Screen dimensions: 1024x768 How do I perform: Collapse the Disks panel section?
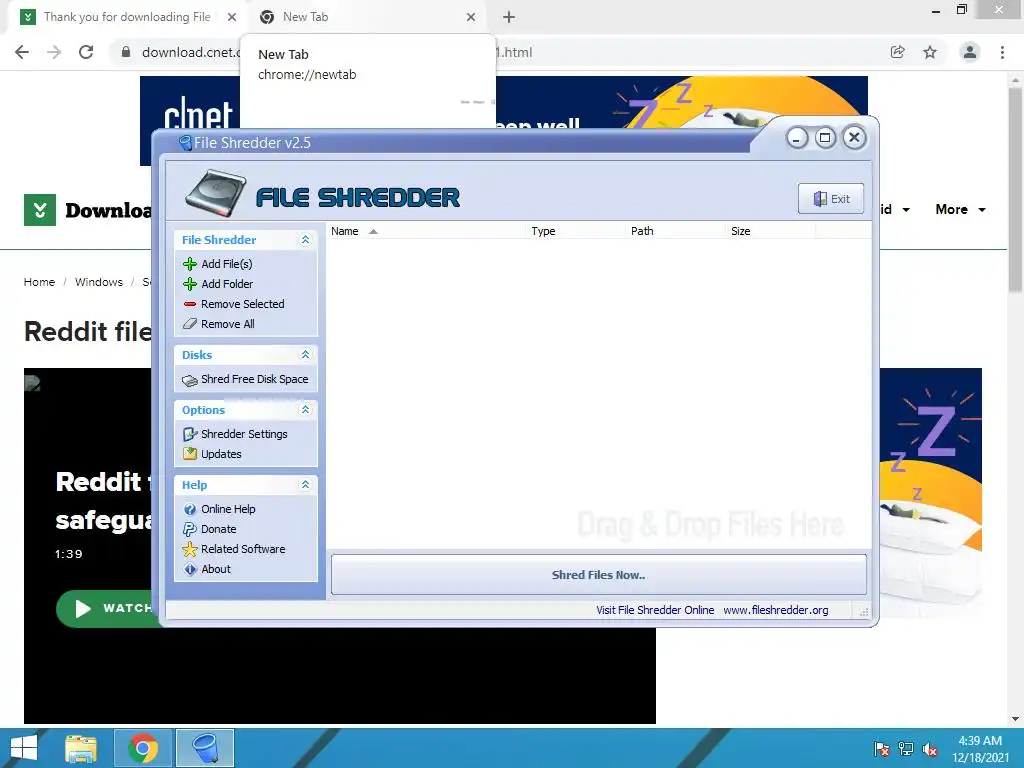point(305,355)
